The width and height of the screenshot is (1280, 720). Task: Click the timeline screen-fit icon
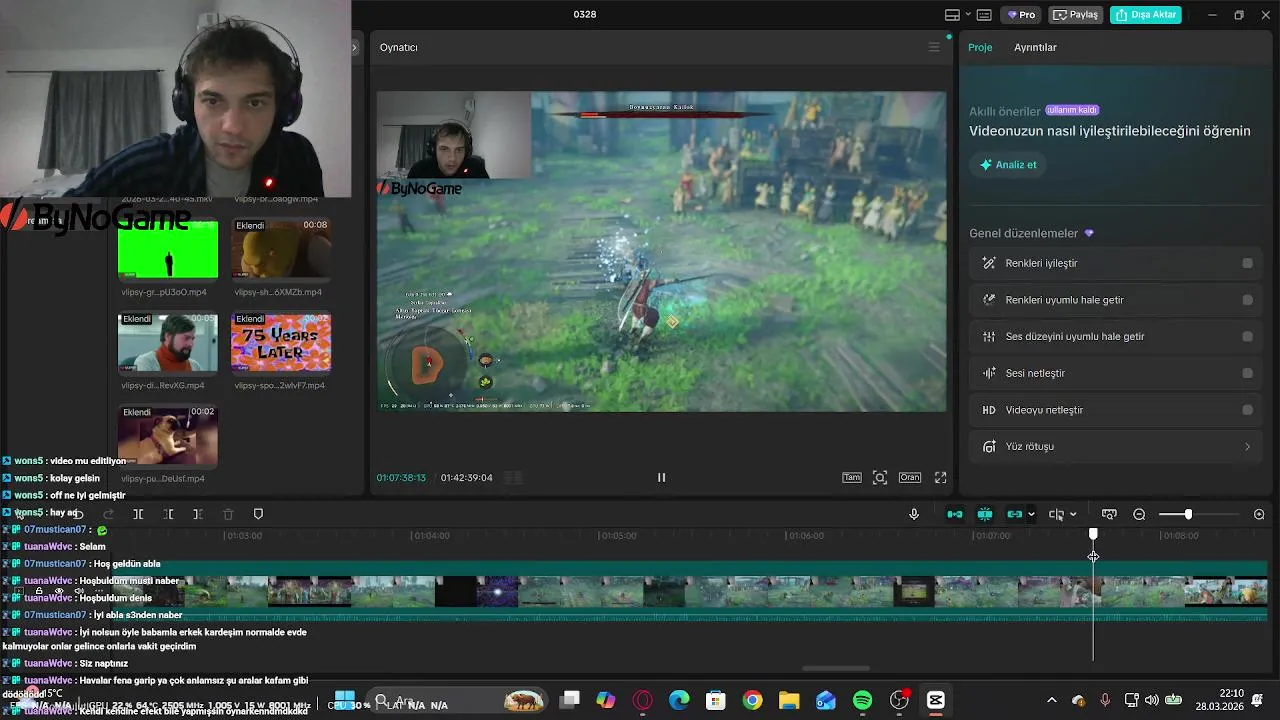click(x=1109, y=514)
